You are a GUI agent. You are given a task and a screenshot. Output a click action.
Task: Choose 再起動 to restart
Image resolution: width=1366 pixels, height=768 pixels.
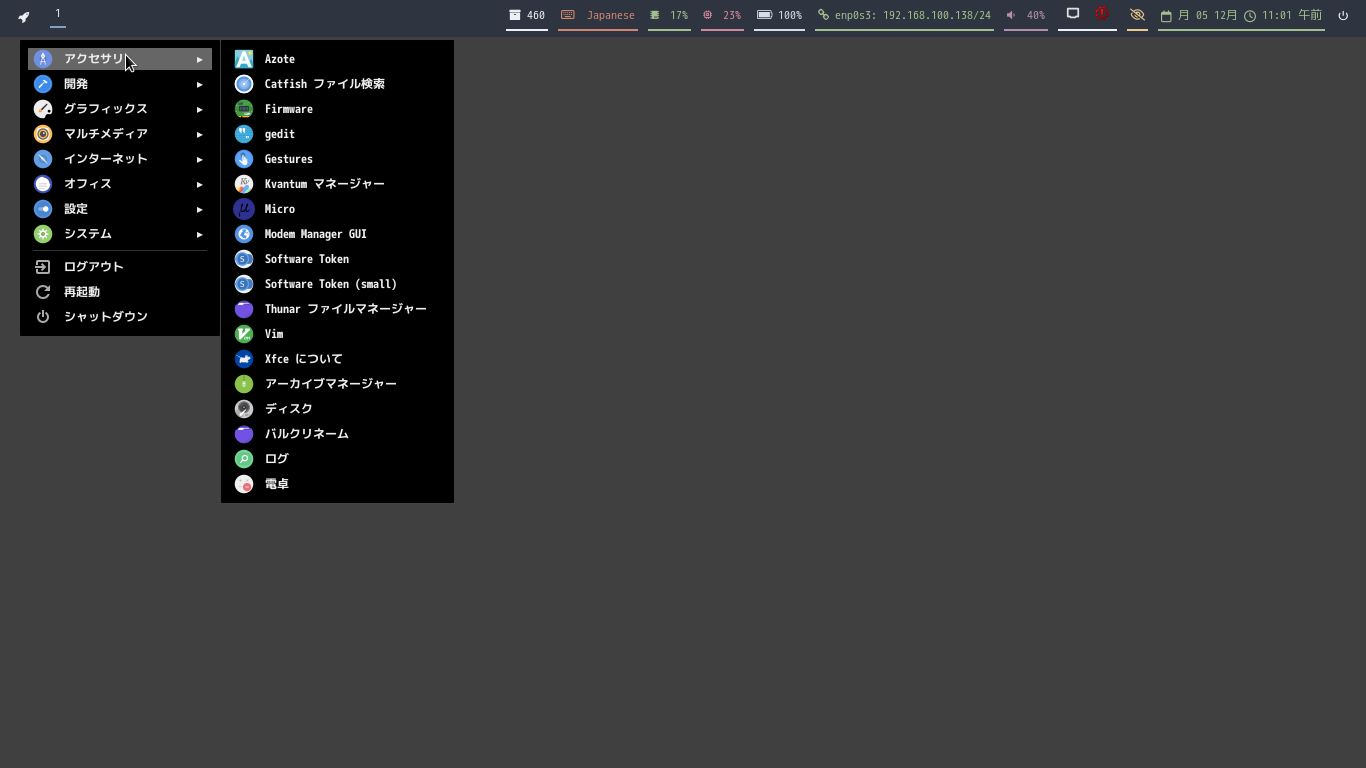click(120, 292)
